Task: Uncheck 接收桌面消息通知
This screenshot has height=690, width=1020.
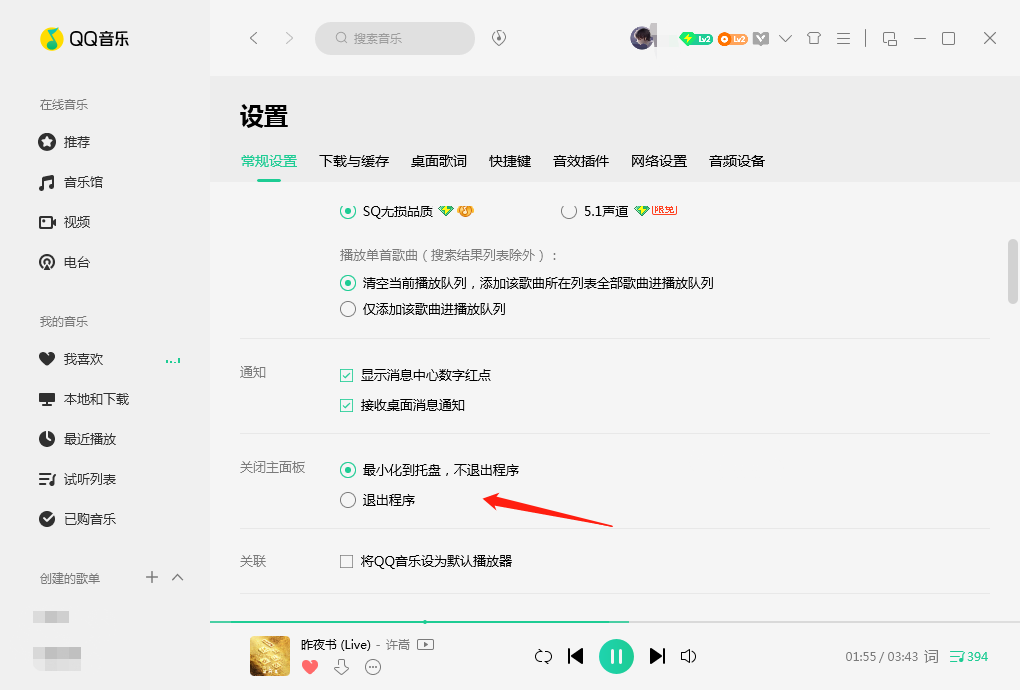Action: click(347, 405)
